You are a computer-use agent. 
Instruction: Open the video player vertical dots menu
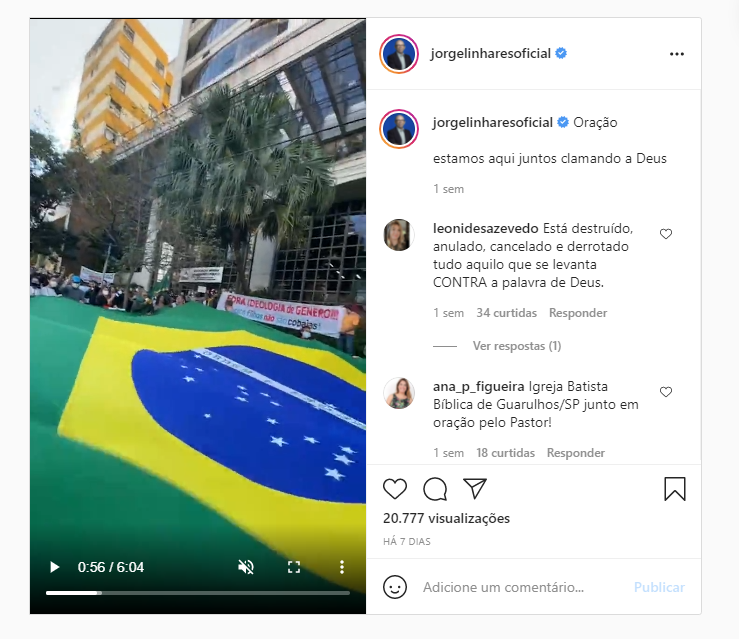[x=342, y=567]
